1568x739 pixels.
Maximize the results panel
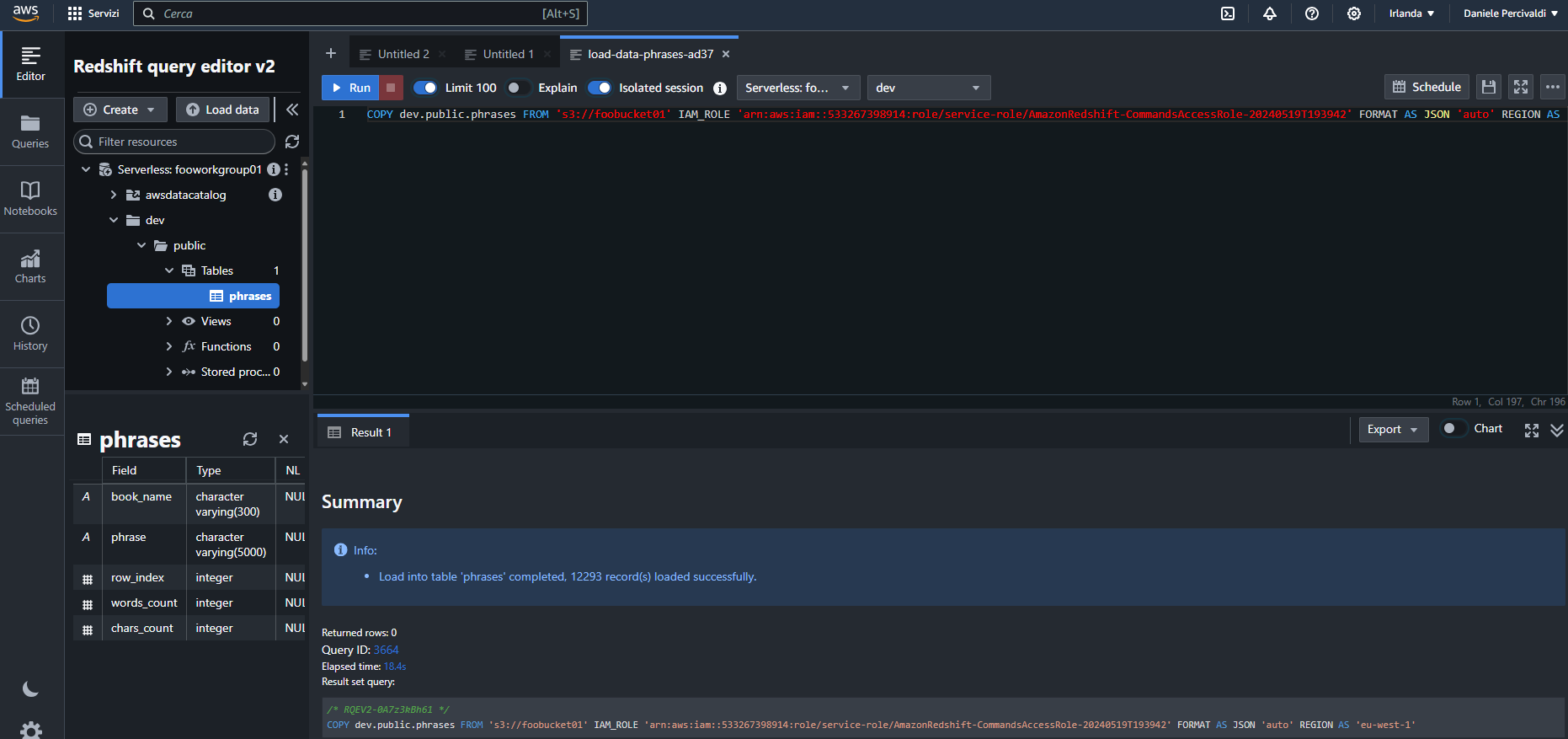(1532, 430)
